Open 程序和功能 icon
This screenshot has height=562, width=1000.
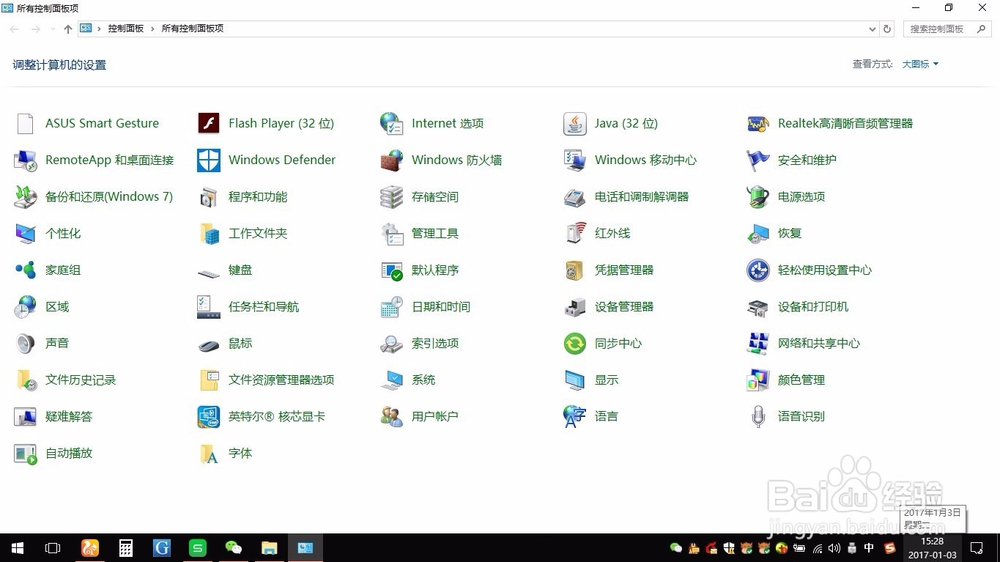click(x=209, y=197)
